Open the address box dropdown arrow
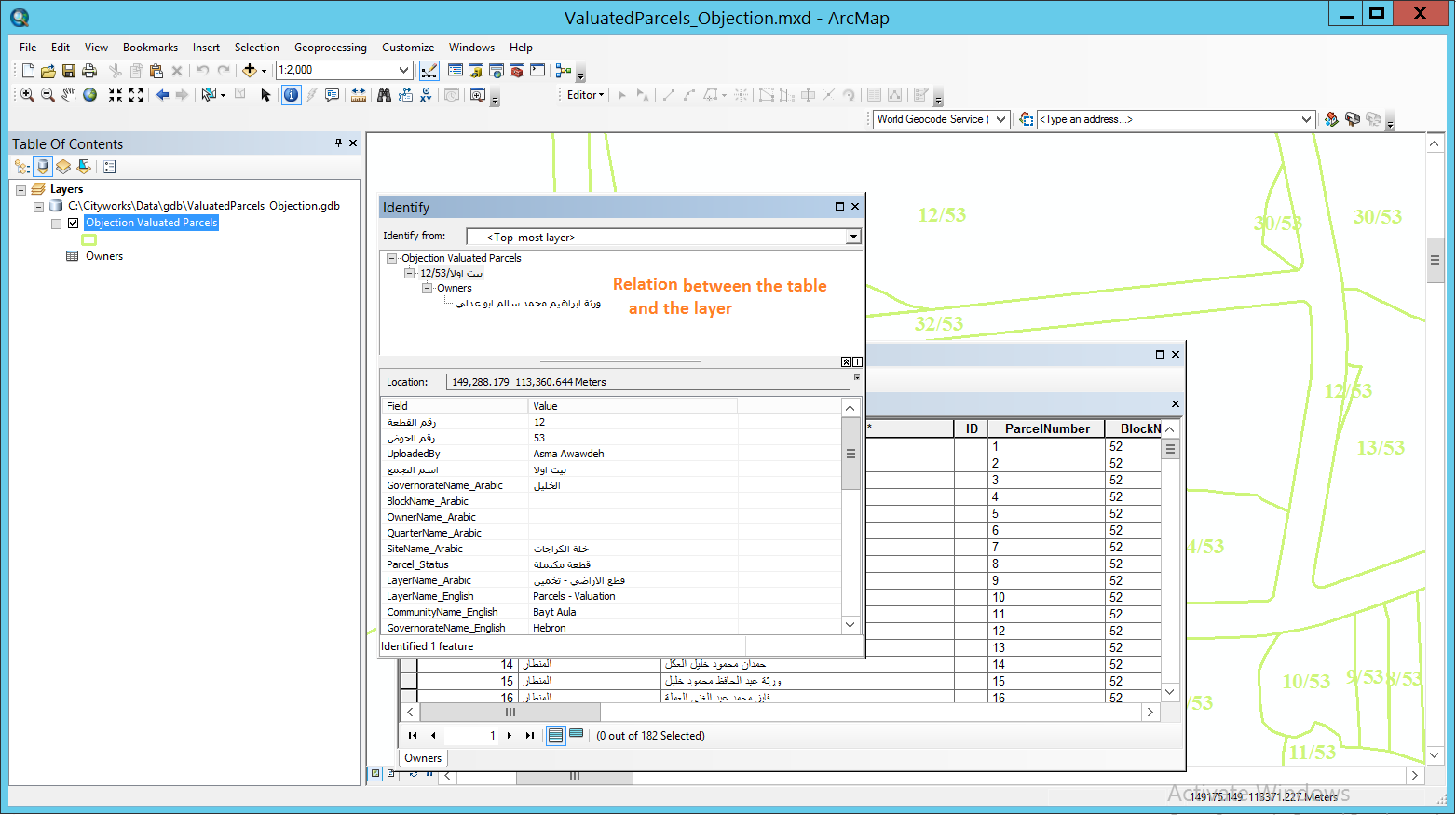Screen dimensions: 1456x815 point(1306,119)
